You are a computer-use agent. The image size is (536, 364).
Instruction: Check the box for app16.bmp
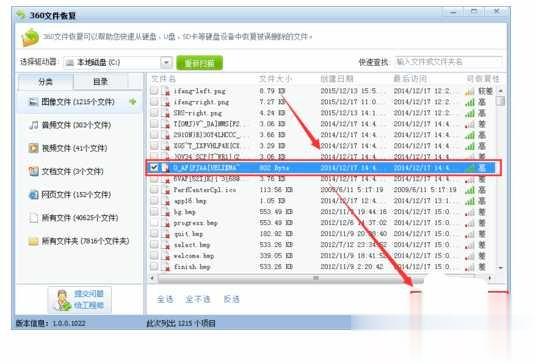click(x=154, y=200)
